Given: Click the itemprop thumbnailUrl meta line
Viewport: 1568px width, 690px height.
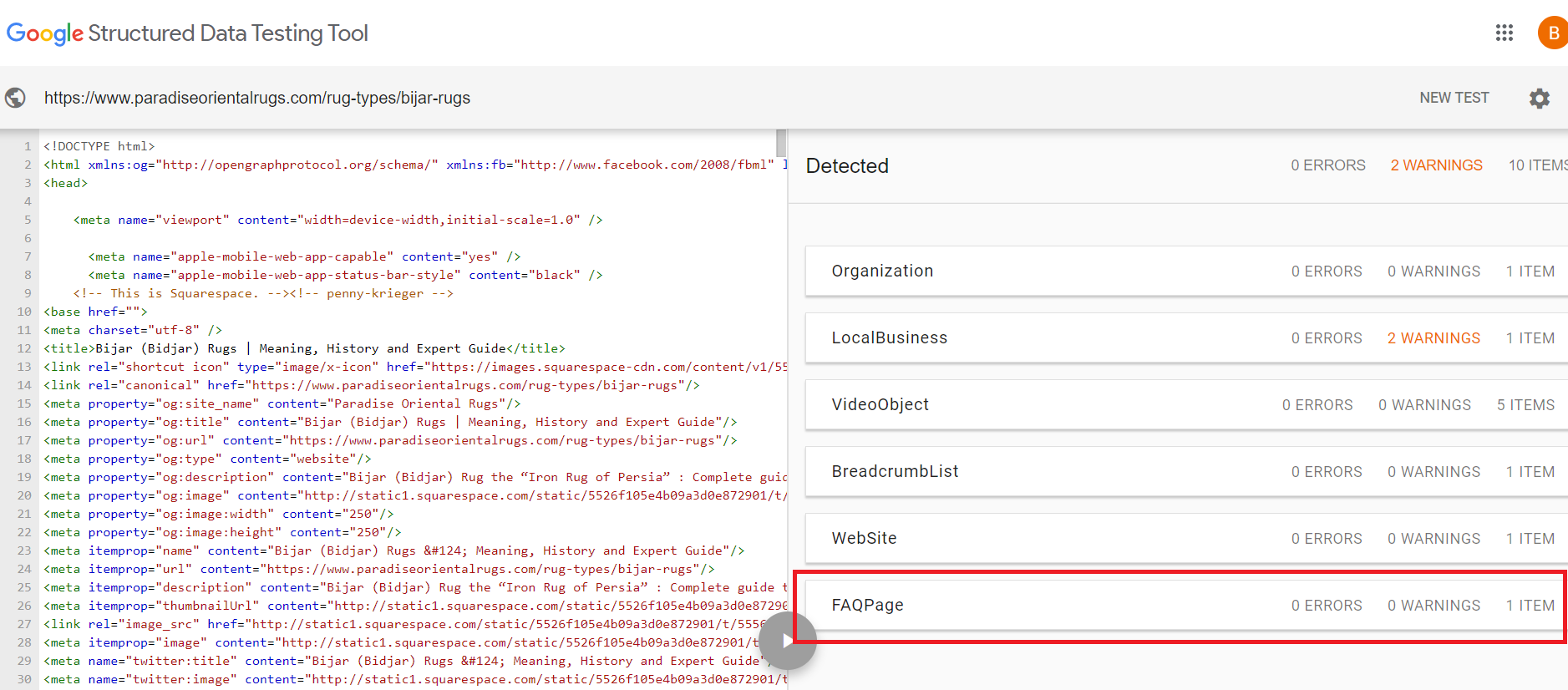Looking at the screenshot, I should [x=415, y=606].
